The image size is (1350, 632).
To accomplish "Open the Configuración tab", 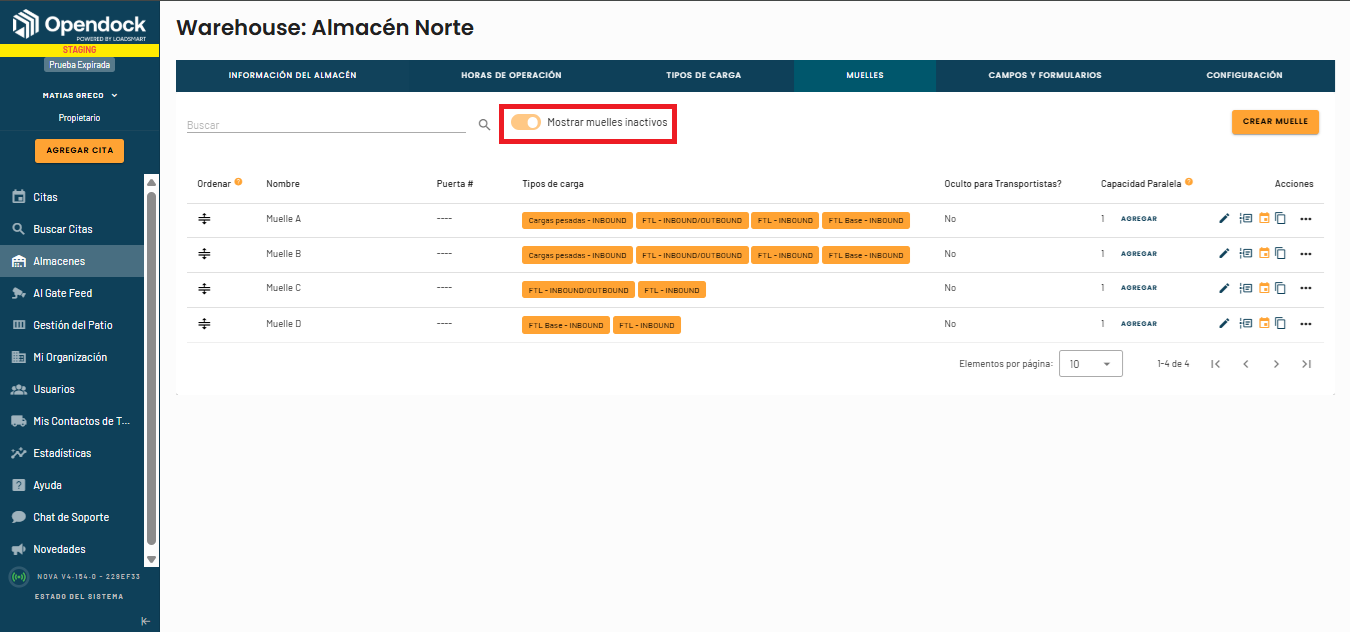I will 1244,75.
